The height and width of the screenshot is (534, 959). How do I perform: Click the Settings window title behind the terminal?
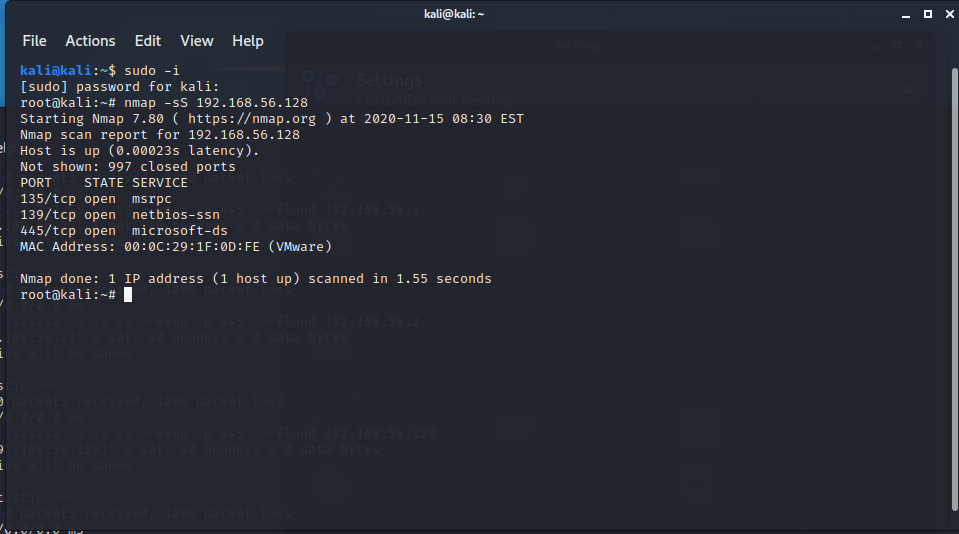coord(577,45)
